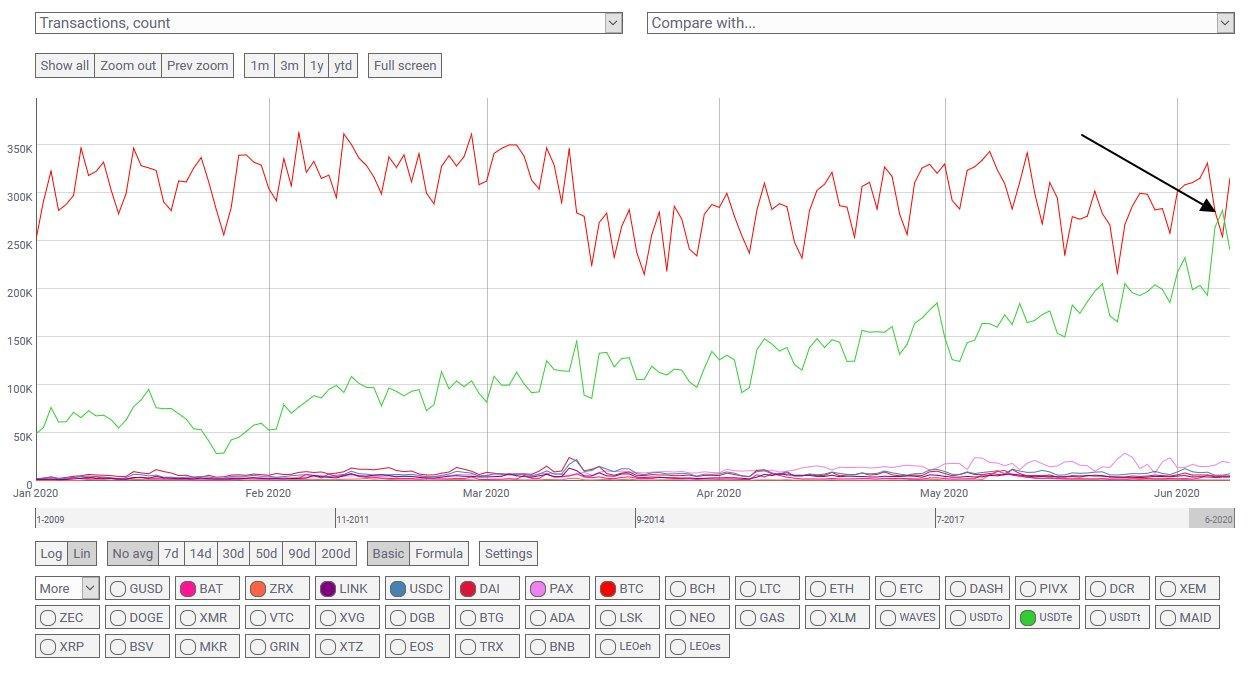Open the 'Transactions, count' metric dropdown
Screen dimensions: 1252x683
pyautogui.click(x=329, y=23)
